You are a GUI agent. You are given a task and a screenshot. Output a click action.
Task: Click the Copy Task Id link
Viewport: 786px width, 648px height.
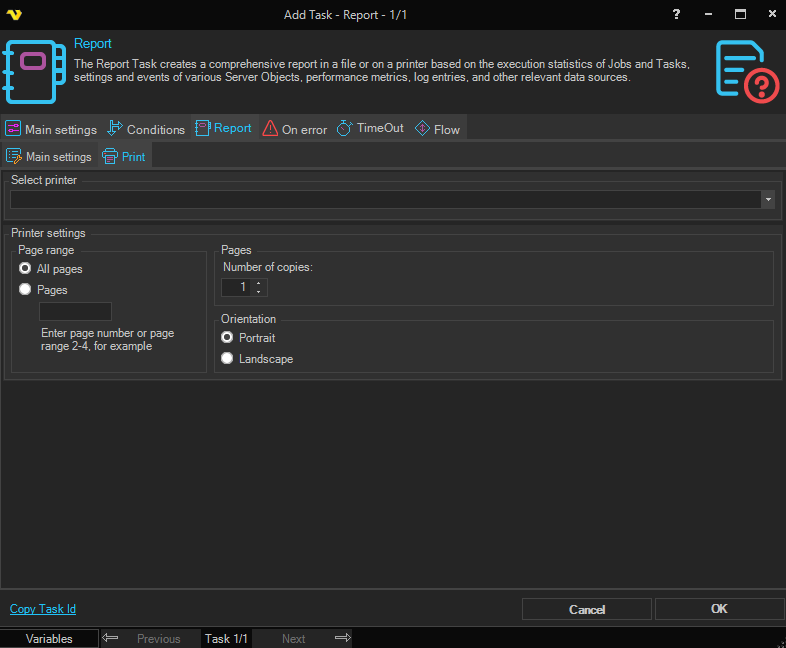click(x=43, y=609)
